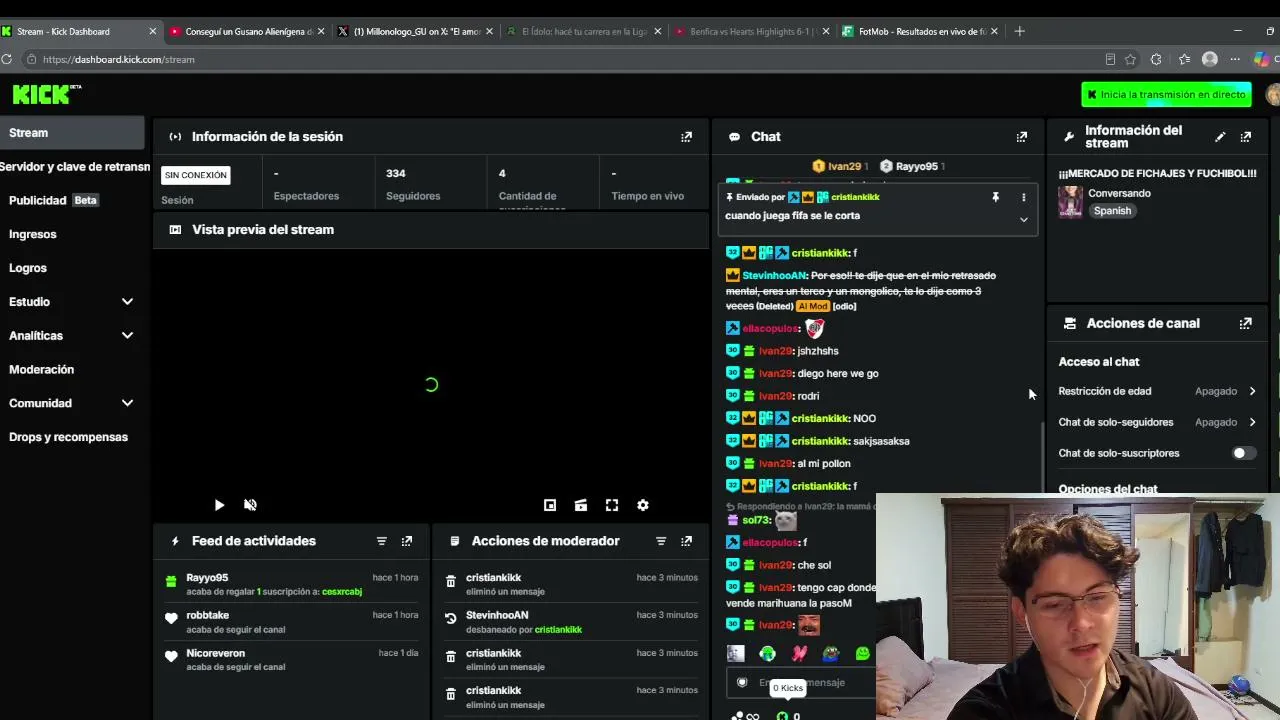Select robbtake in the activity feed
The width and height of the screenshot is (1280, 720).
coord(207,616)
